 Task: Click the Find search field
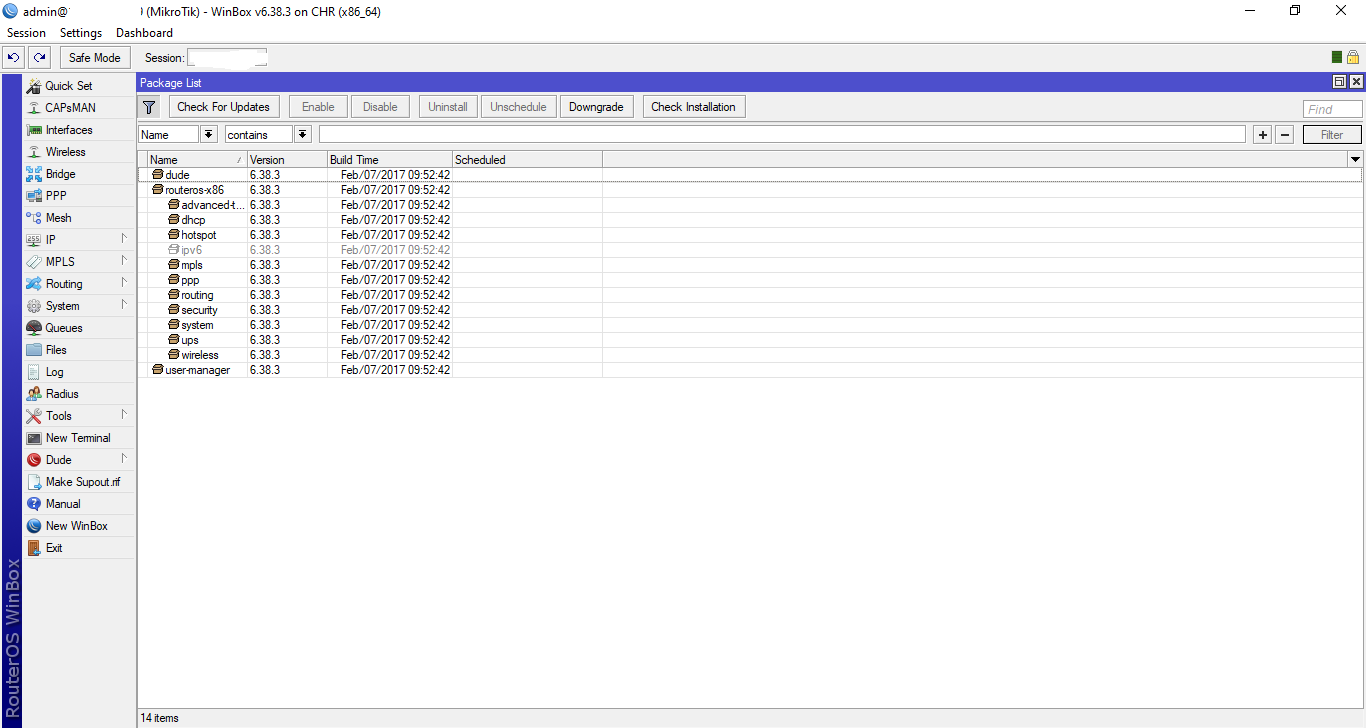[x=1332, y=109]
